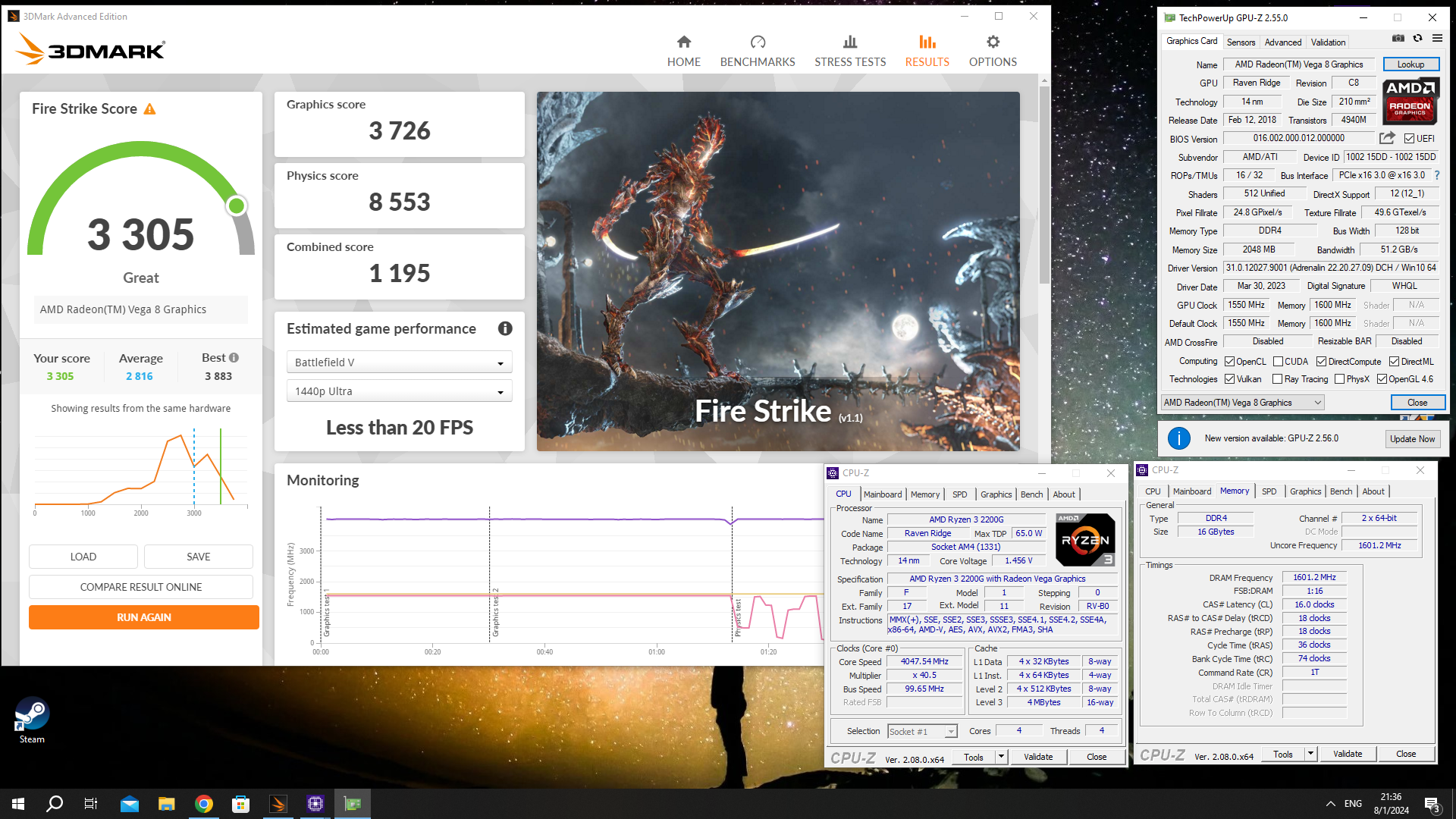Open Mail app from taskbar
1456x819 pixels.
click(x=129, y=804)
